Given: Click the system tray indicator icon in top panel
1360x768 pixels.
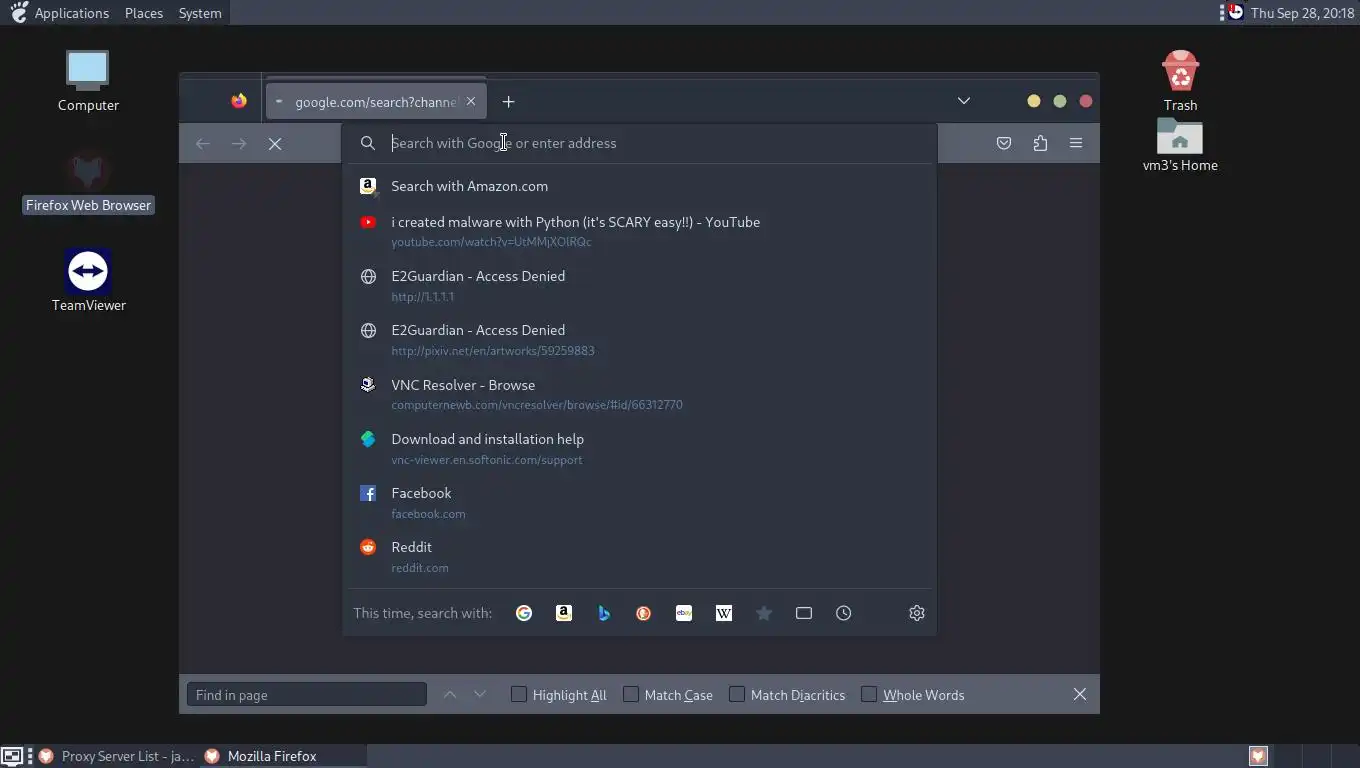Looking at the screenshot, I should coord(1236,12).
